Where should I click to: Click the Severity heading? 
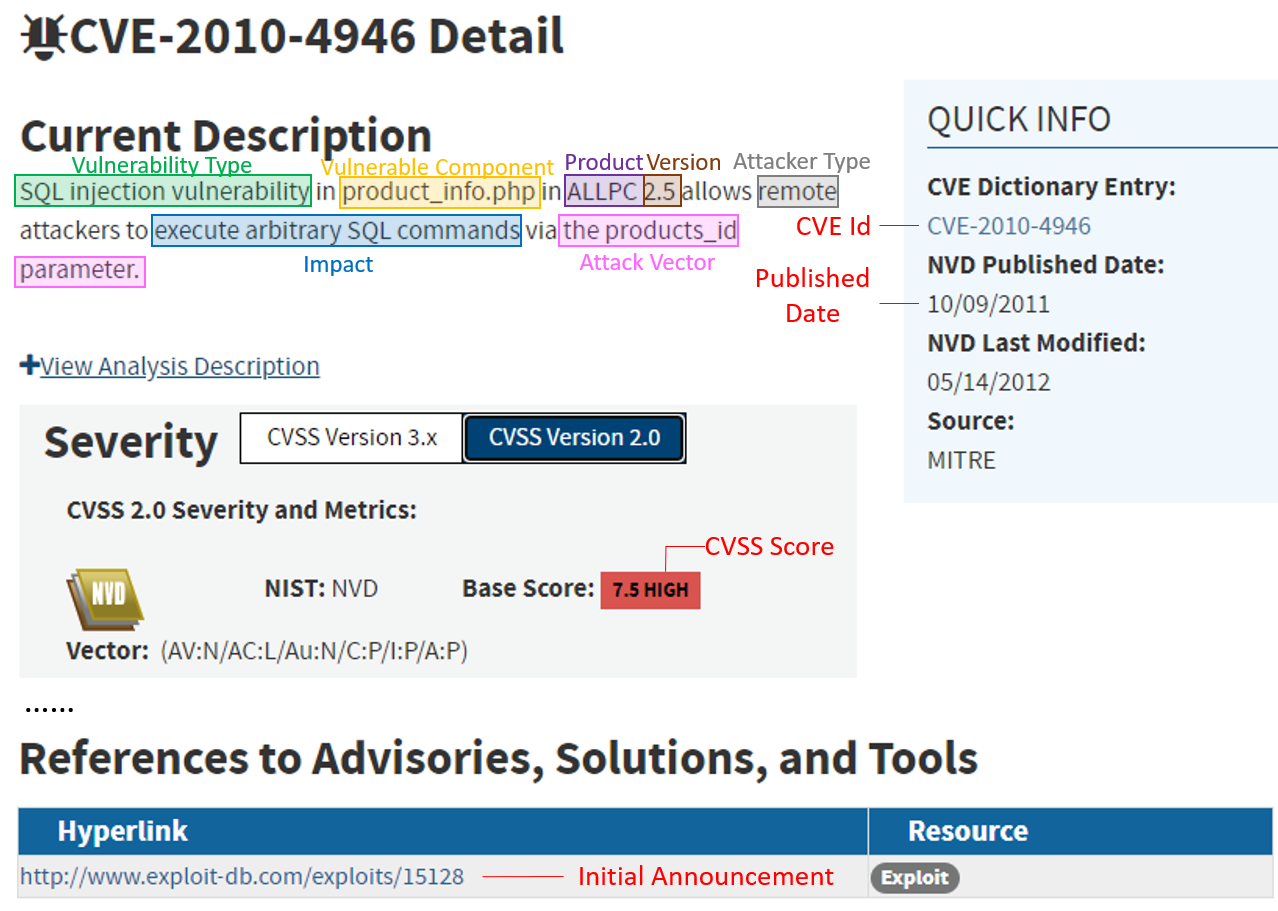(131, 442)
